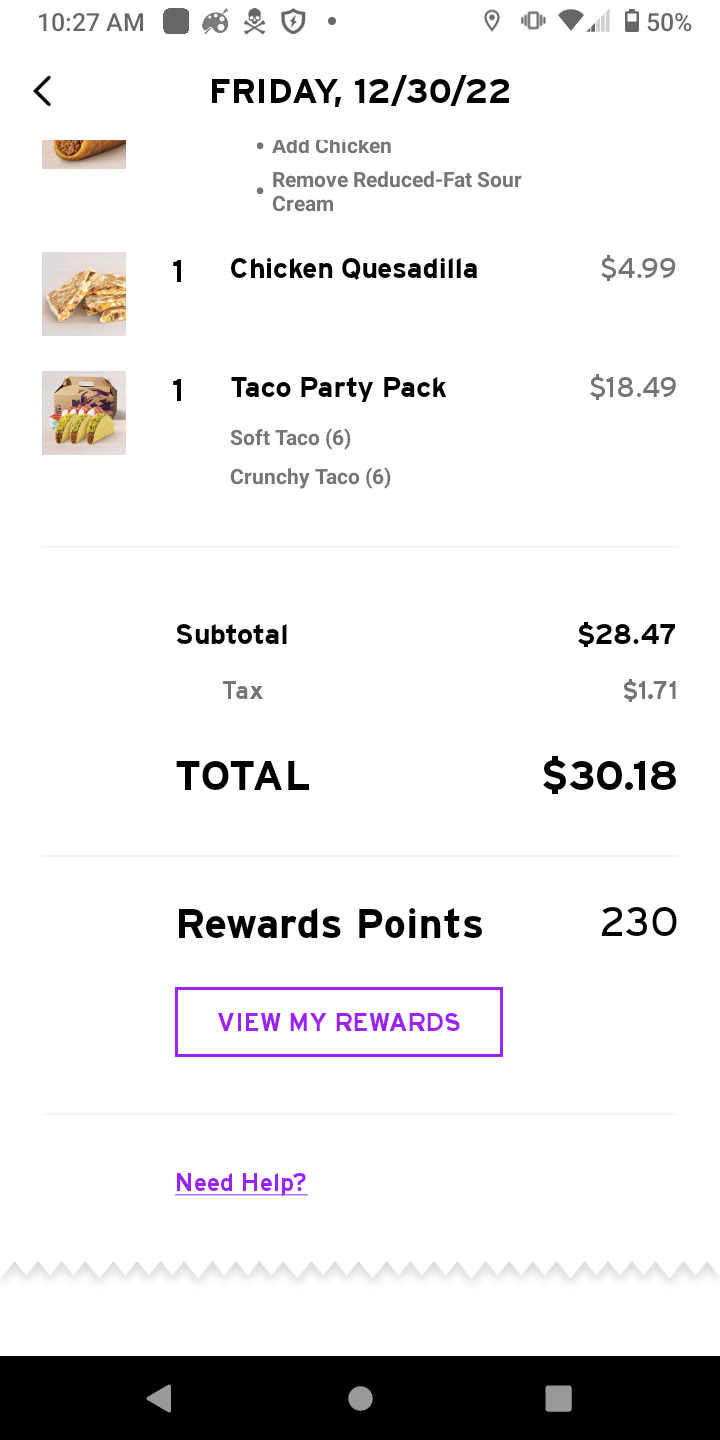The width and height of the screenshot is (720, 1440).
Task: Tap the shield notification icon
Action: pos(293,22)
